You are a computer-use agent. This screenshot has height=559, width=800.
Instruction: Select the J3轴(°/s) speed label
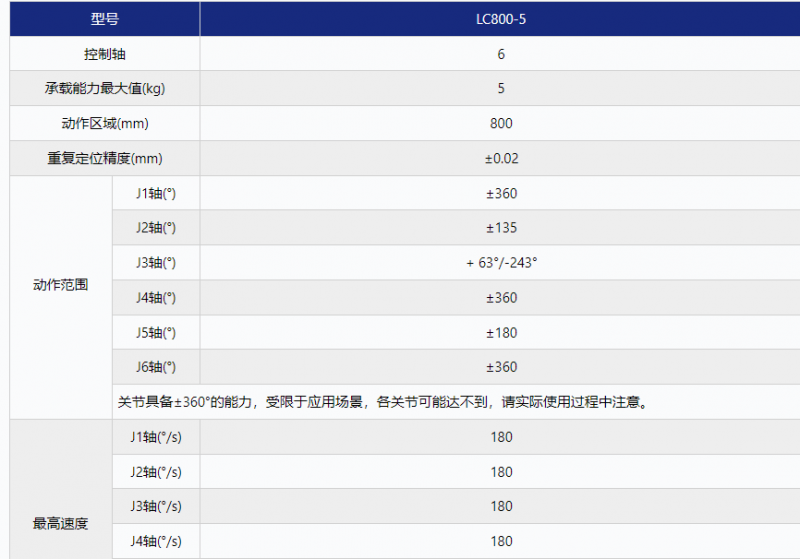(x=158, y=506)
